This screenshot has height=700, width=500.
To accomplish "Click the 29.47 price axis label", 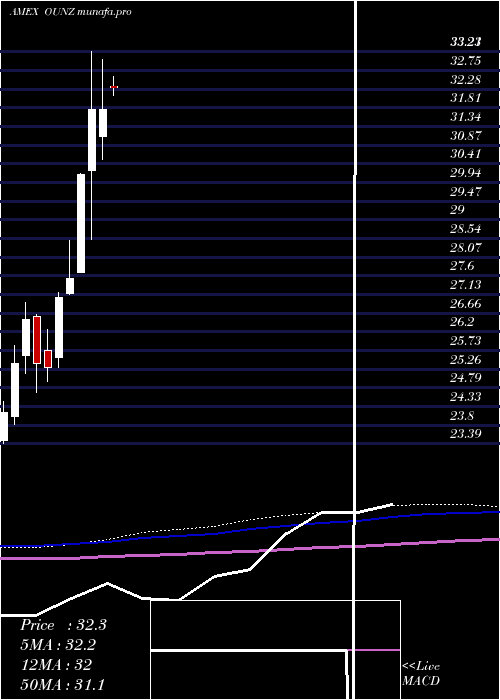I will coord(466,192).
